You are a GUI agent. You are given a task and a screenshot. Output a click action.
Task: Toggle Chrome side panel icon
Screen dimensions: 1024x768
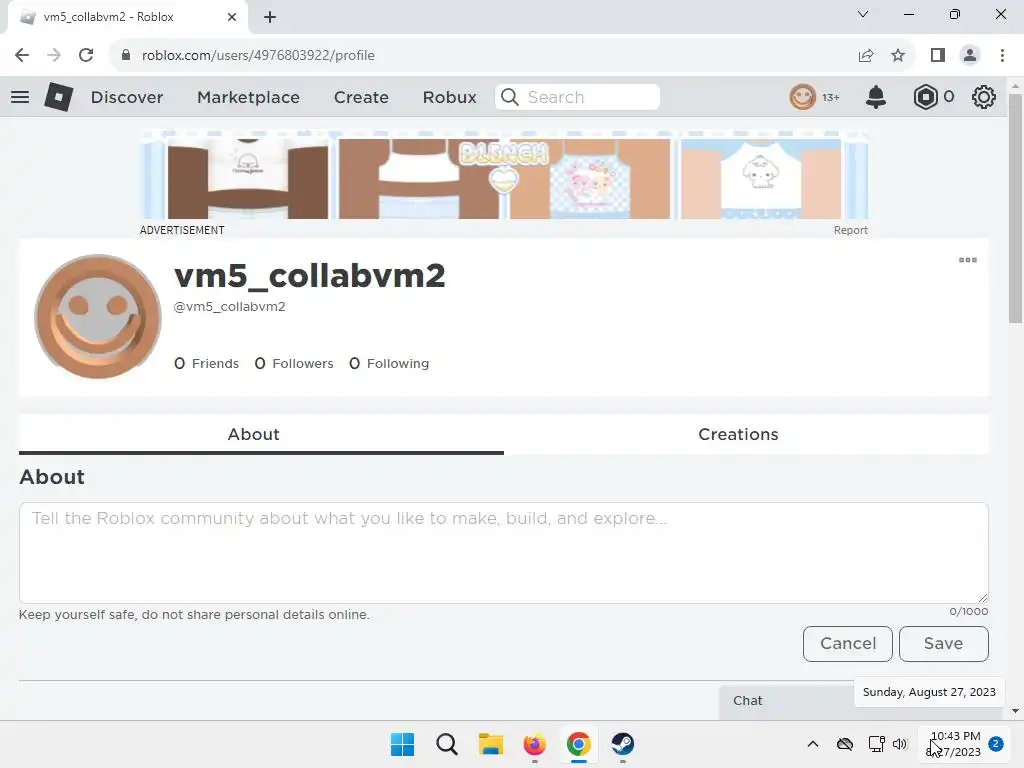point(937,56)
